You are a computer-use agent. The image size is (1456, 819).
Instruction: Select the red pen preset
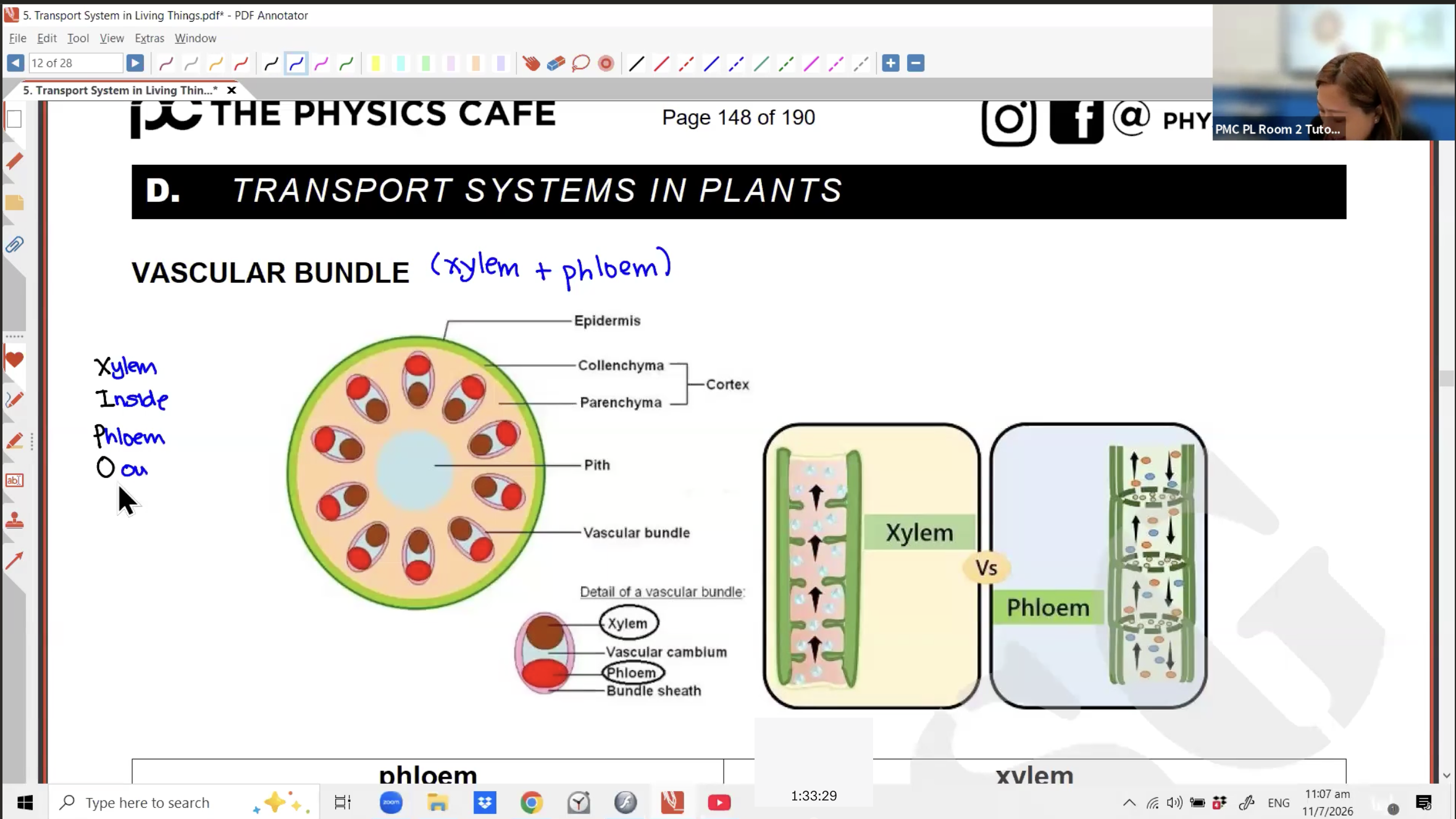241,63
